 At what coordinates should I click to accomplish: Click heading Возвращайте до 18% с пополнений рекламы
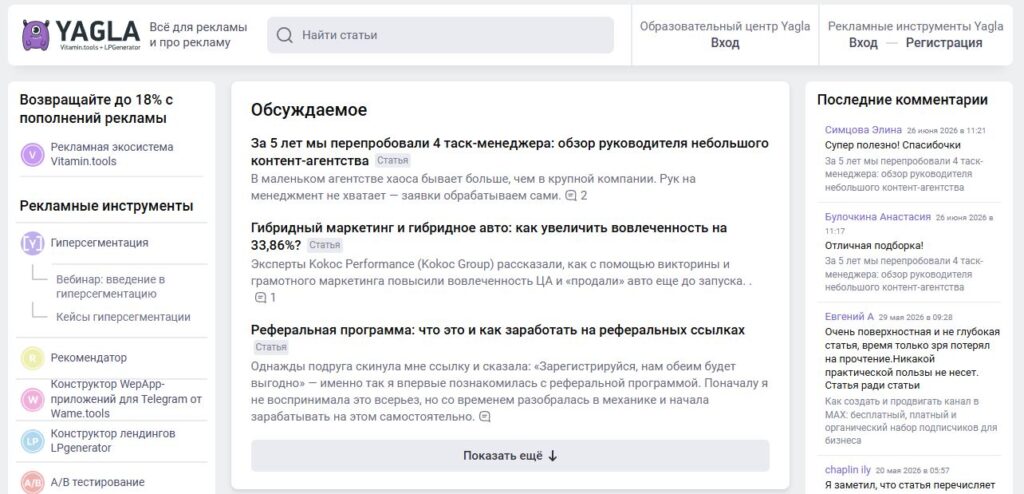tap(96, 109)
